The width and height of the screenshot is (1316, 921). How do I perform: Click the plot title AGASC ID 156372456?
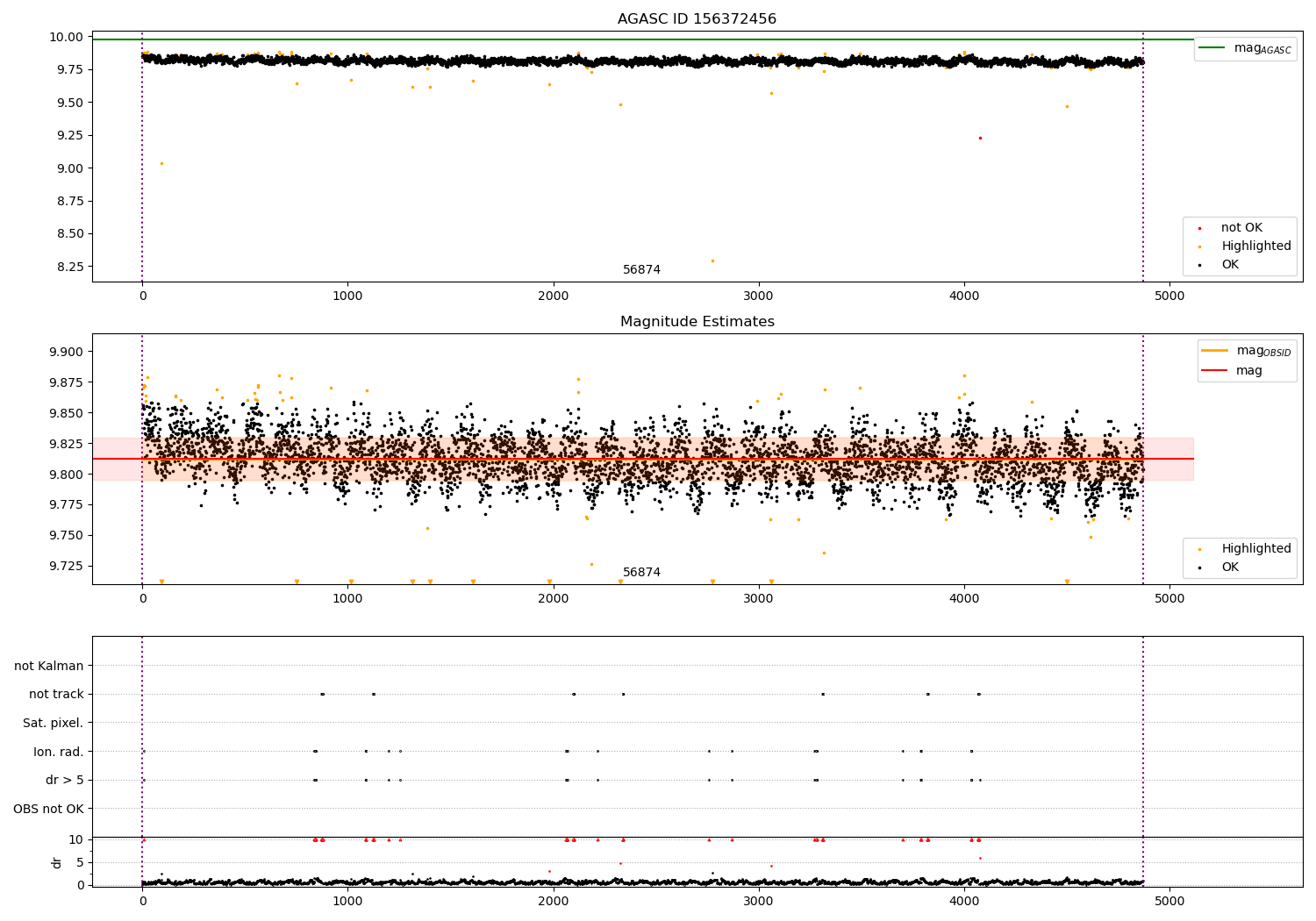(697, 19)
